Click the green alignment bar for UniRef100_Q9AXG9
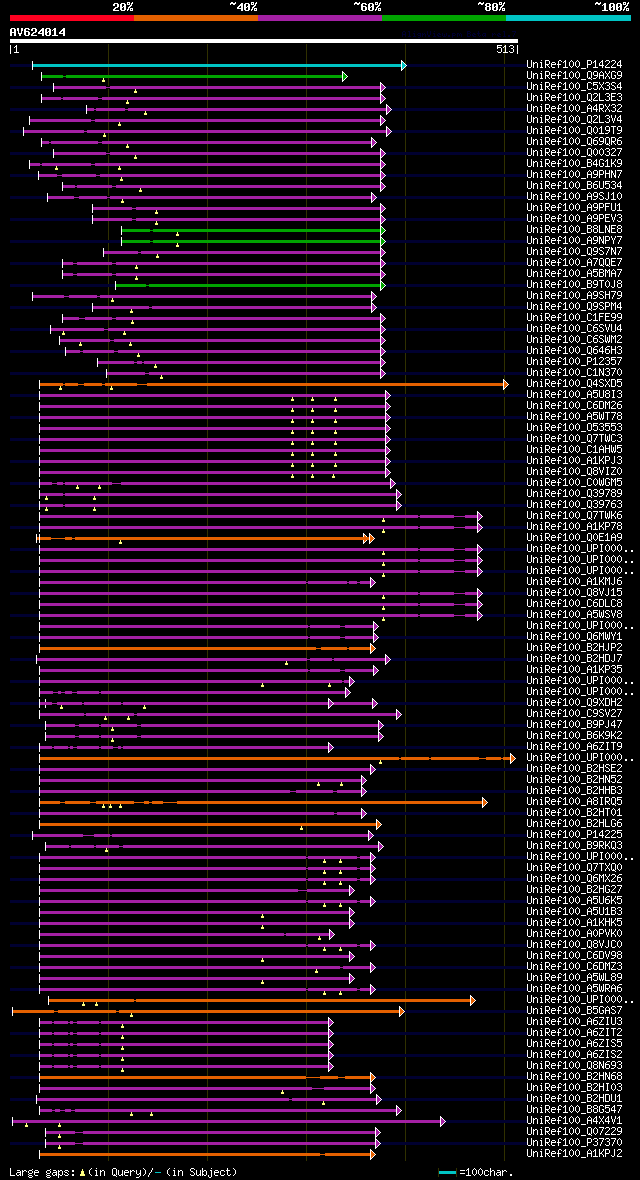The image size is (640, 1180). tap(194, 77)
